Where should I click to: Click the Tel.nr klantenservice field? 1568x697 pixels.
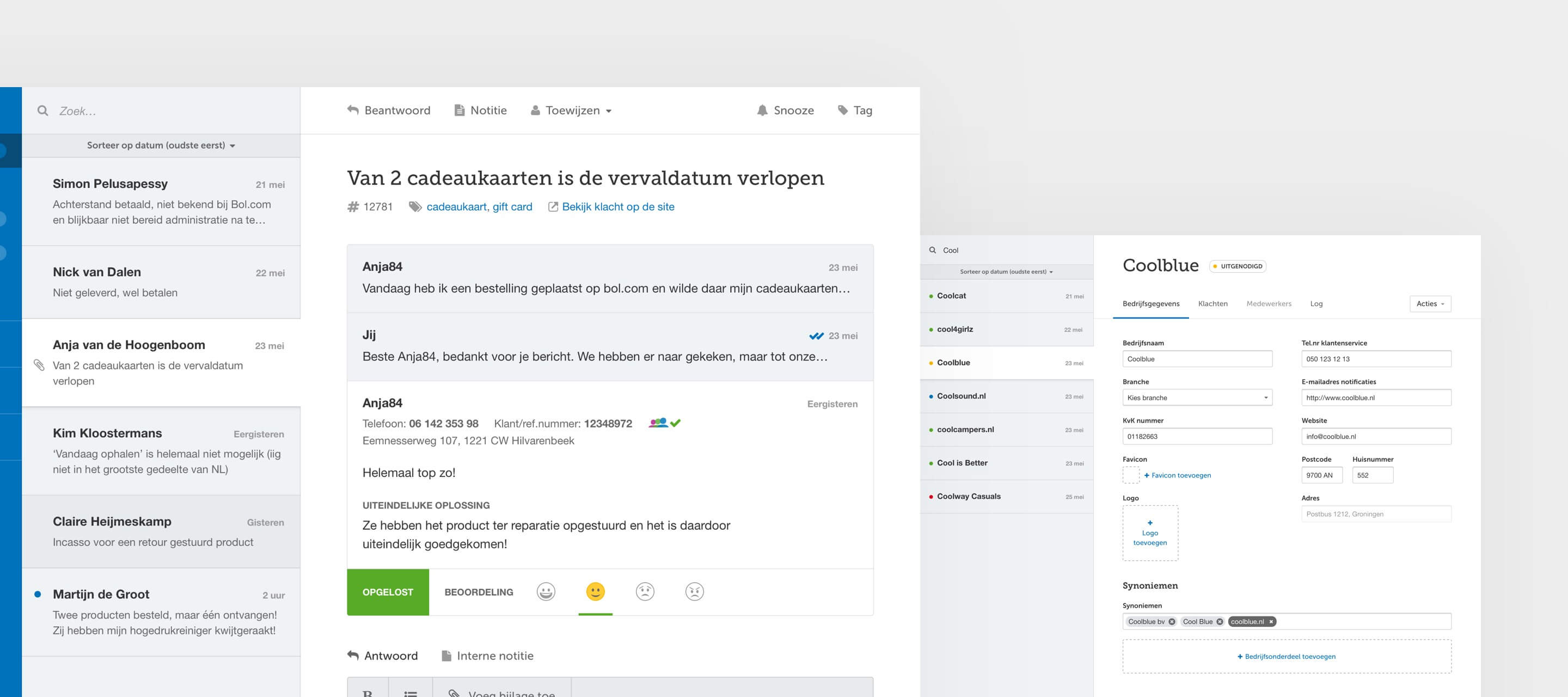1376,358
